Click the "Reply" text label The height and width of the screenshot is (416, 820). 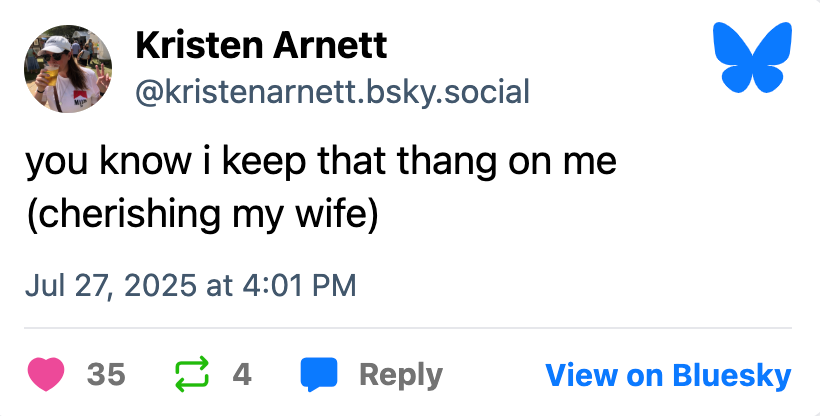pyautogui.click(x=400, y=375)
